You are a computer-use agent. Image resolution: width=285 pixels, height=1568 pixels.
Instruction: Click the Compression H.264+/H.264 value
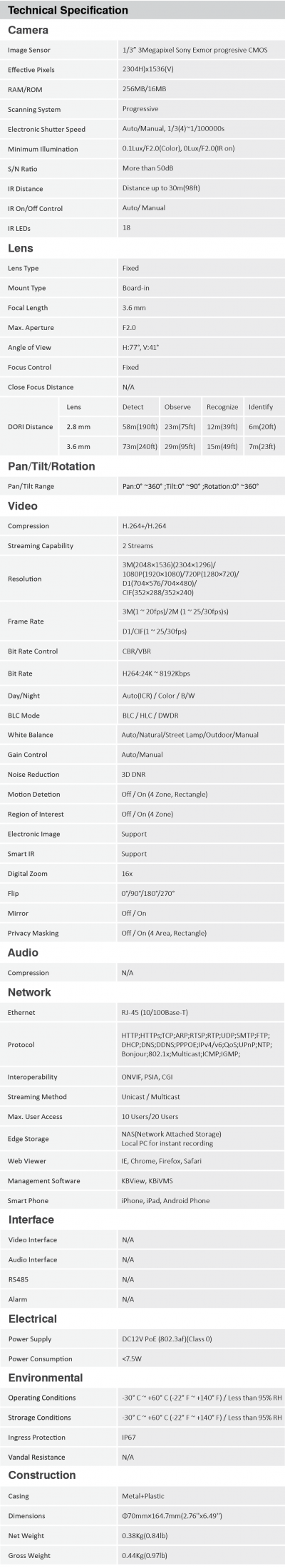pyautogui.click(x=145, y=526)
